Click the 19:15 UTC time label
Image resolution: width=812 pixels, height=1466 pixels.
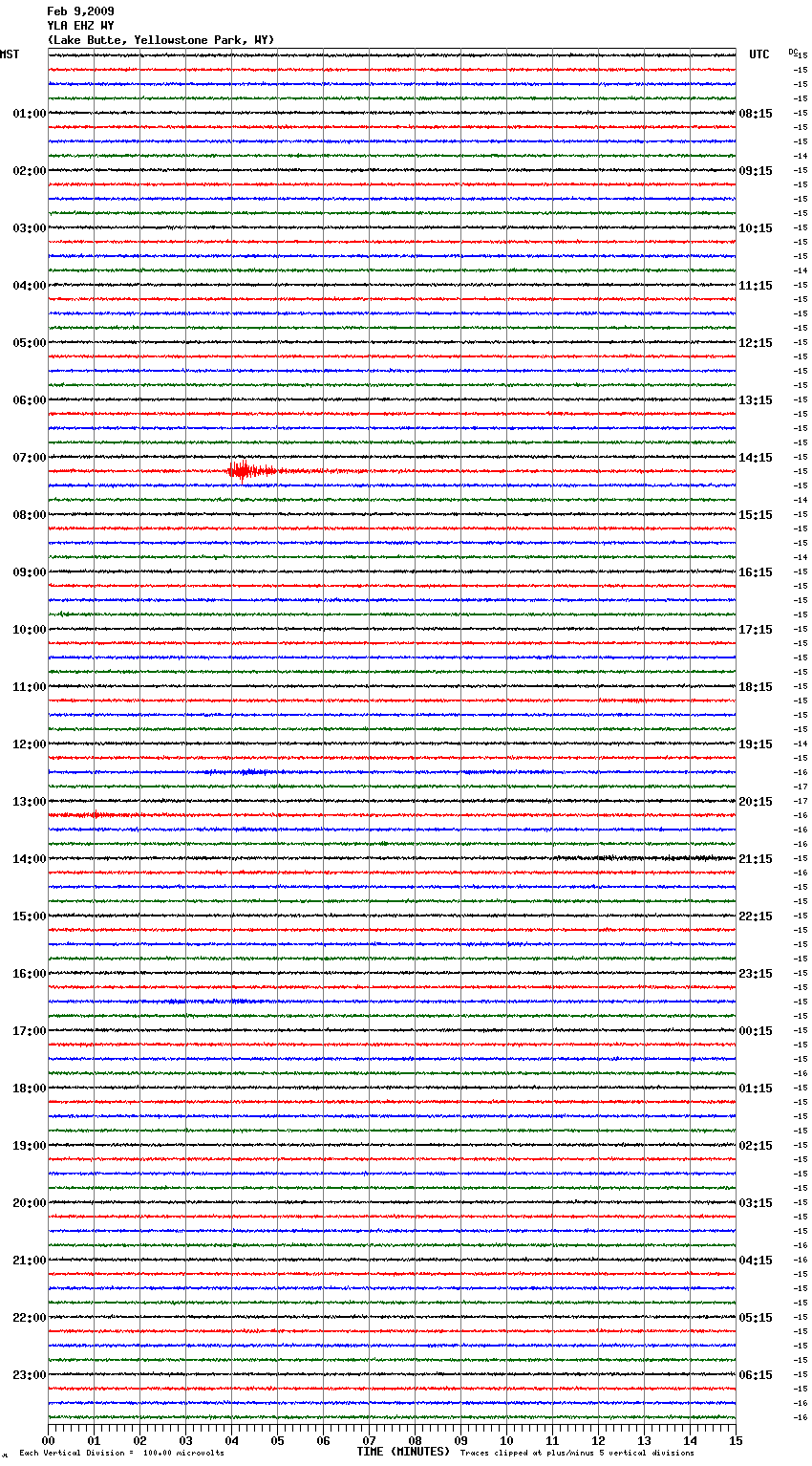click(756, 744)
